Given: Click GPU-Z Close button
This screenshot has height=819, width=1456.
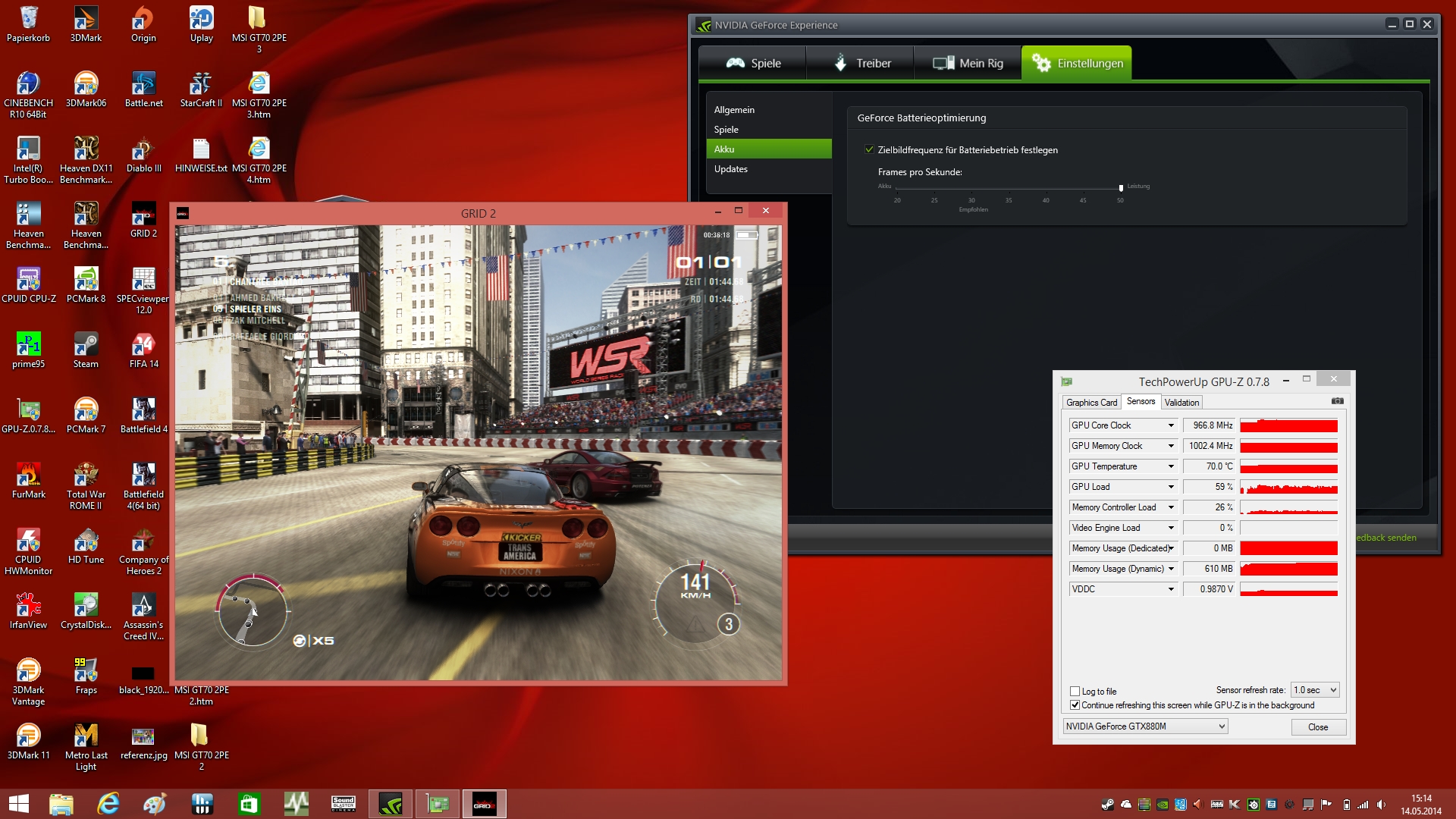Looking at the screenshot, I should 1318,727.
